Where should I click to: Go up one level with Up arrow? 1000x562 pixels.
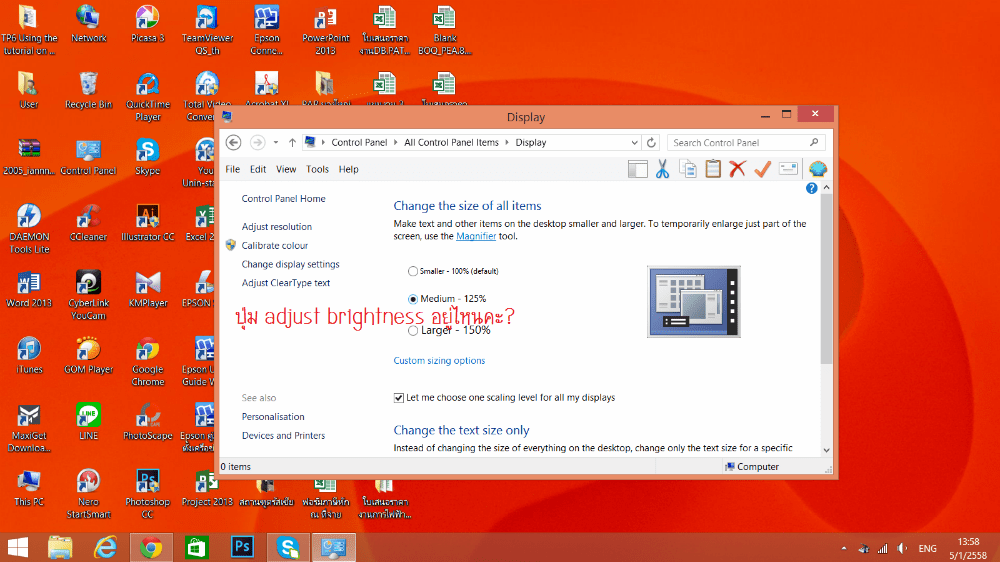292,142
